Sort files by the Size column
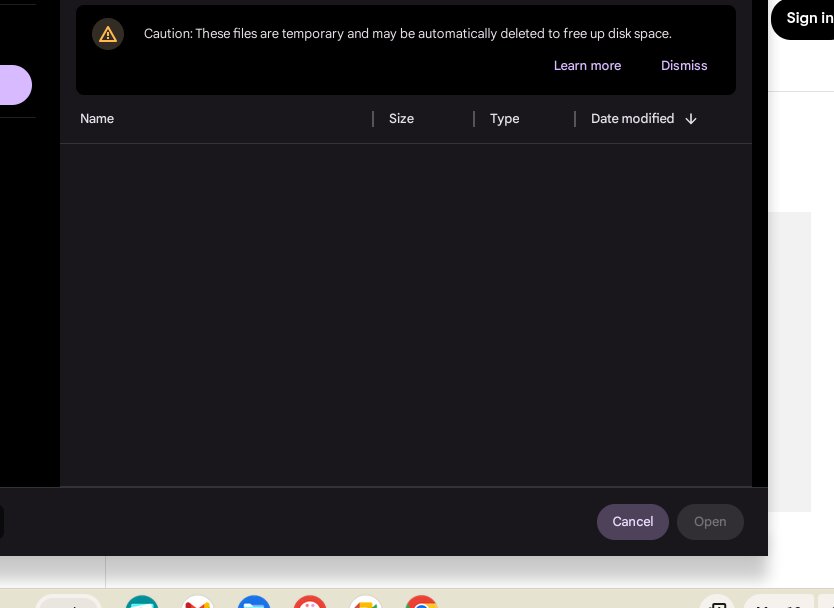The image size is (834, 608). click(401, 119)
